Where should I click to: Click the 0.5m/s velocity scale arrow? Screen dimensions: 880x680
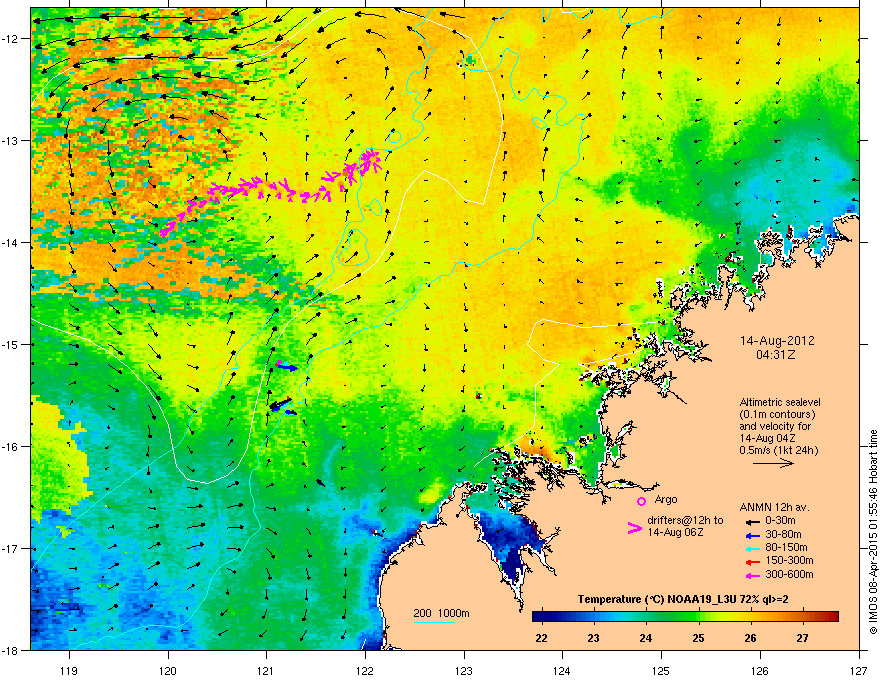point(773,463)
